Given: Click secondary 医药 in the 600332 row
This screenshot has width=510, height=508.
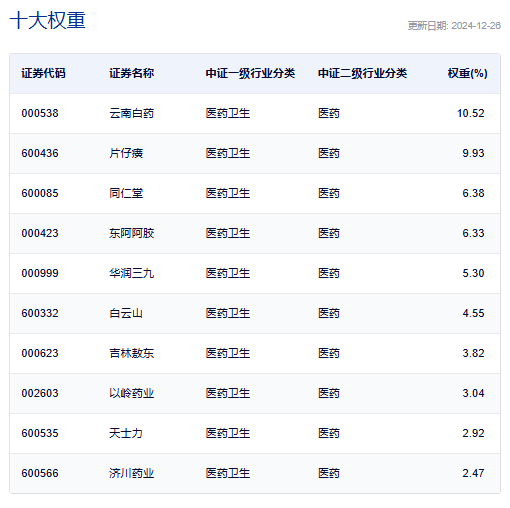Looking at the screenshot, I should pyautogui.click(x=329, y=313).
